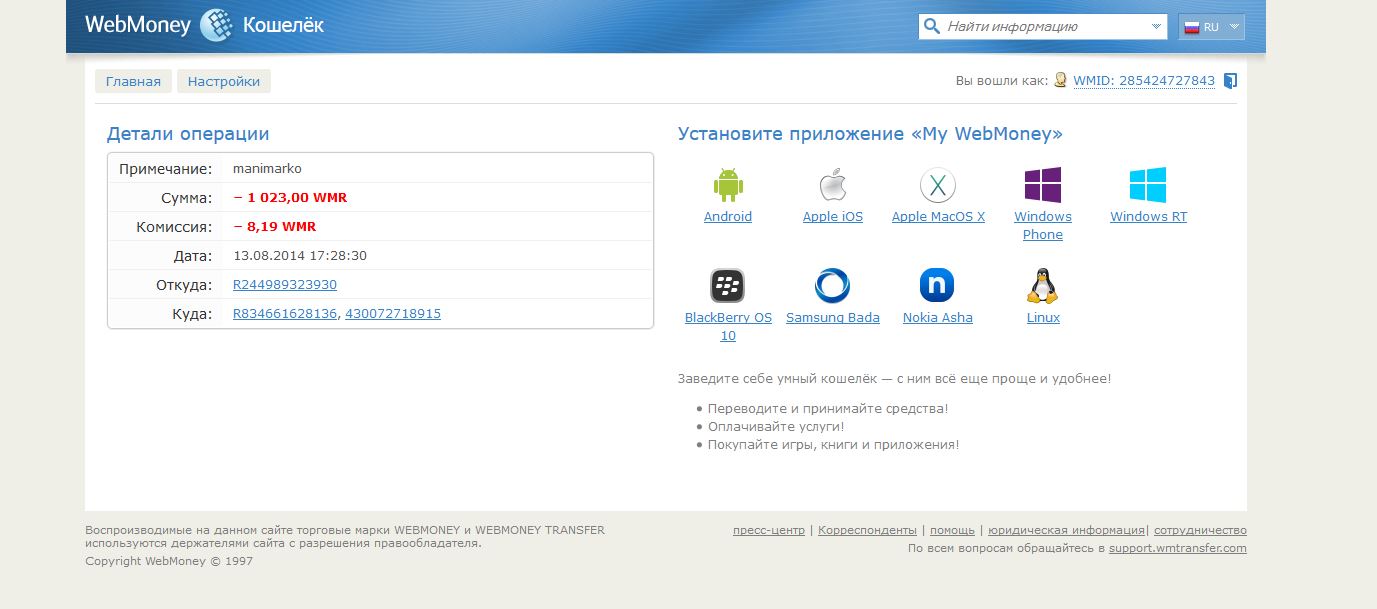This screenshot has width=1377, height=609.
Task: Click the Windows Phone text link
Action: click(1043, 226)
